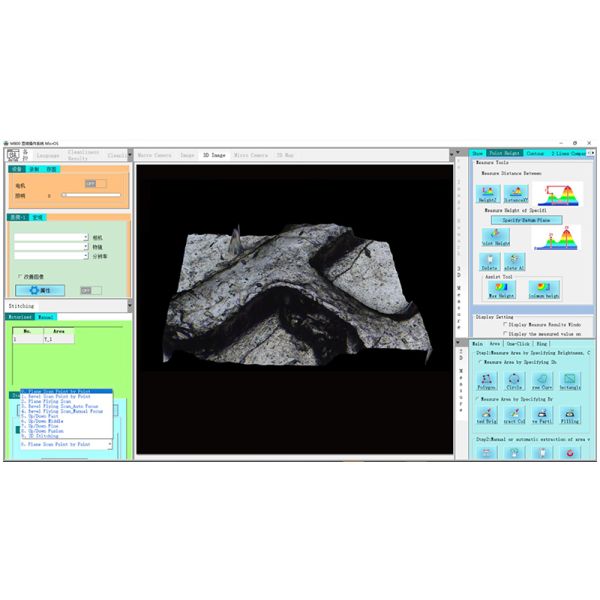Adjust the illumination slider
The image size is (600, 600).
tap(65, 195)
